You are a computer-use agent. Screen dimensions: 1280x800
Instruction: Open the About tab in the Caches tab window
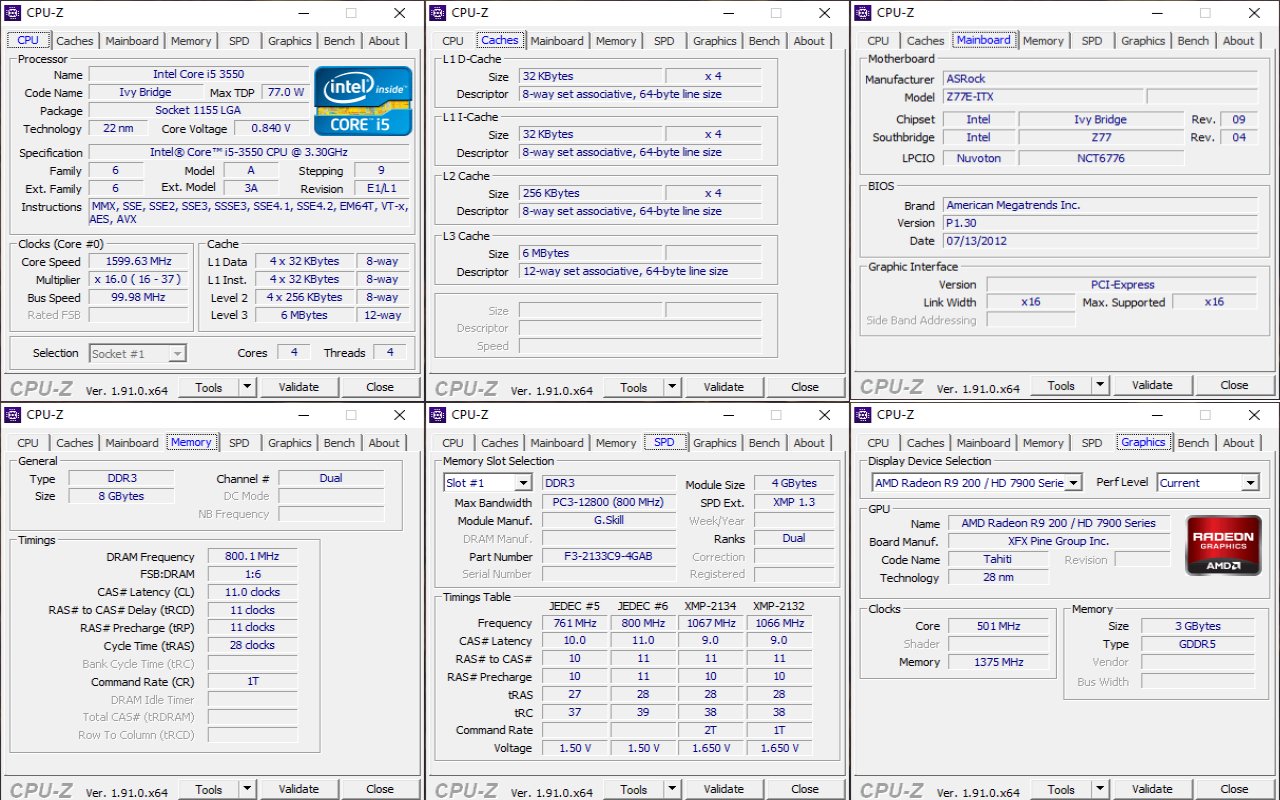(809, 41)
